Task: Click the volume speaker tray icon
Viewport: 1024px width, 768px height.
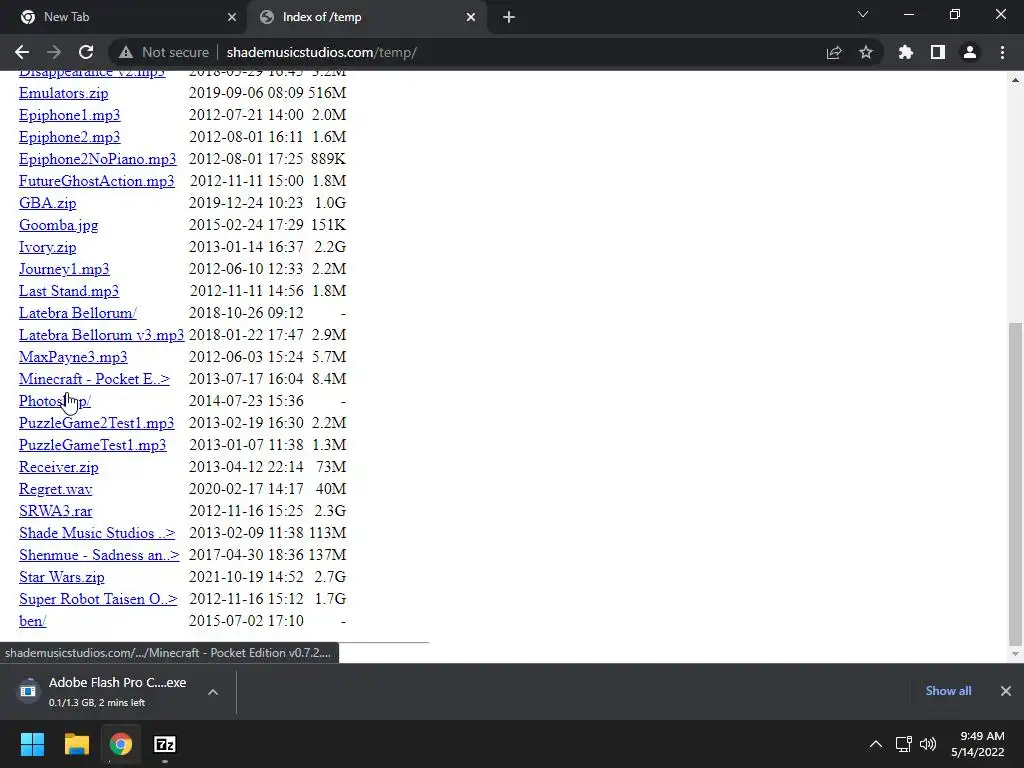Action: point(927,744)
